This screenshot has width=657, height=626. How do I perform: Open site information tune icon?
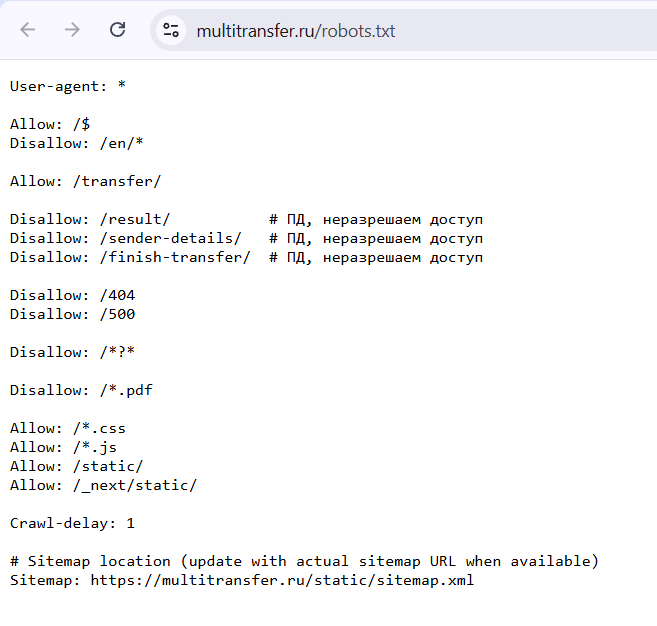click(x=171, y=30)
